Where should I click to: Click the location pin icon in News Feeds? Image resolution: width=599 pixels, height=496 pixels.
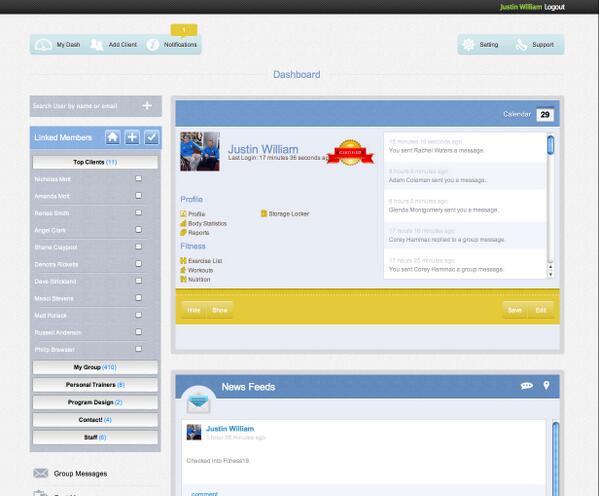point(546,386)
